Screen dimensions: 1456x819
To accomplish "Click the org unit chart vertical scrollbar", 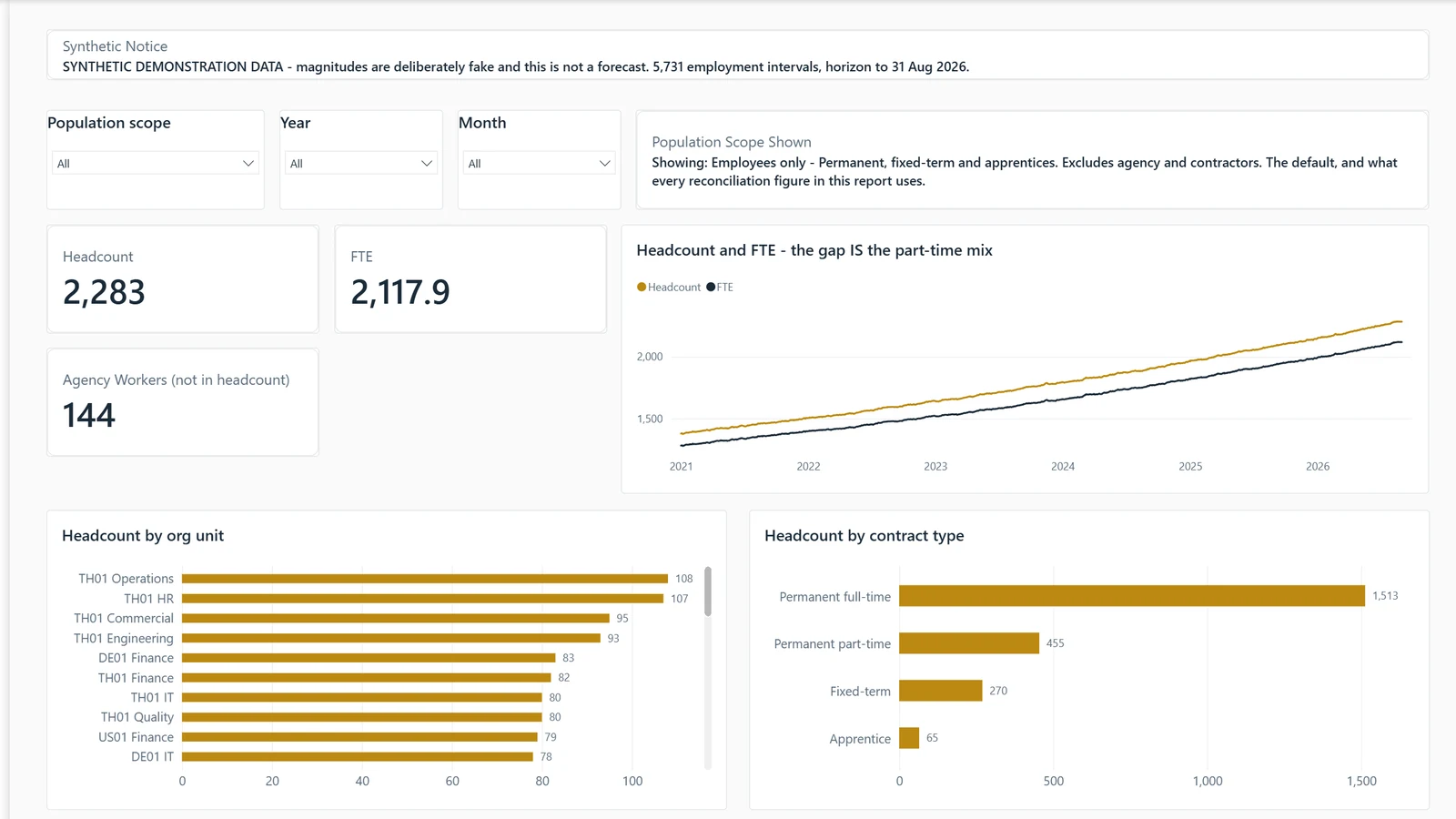I will (x=708, y=591).
